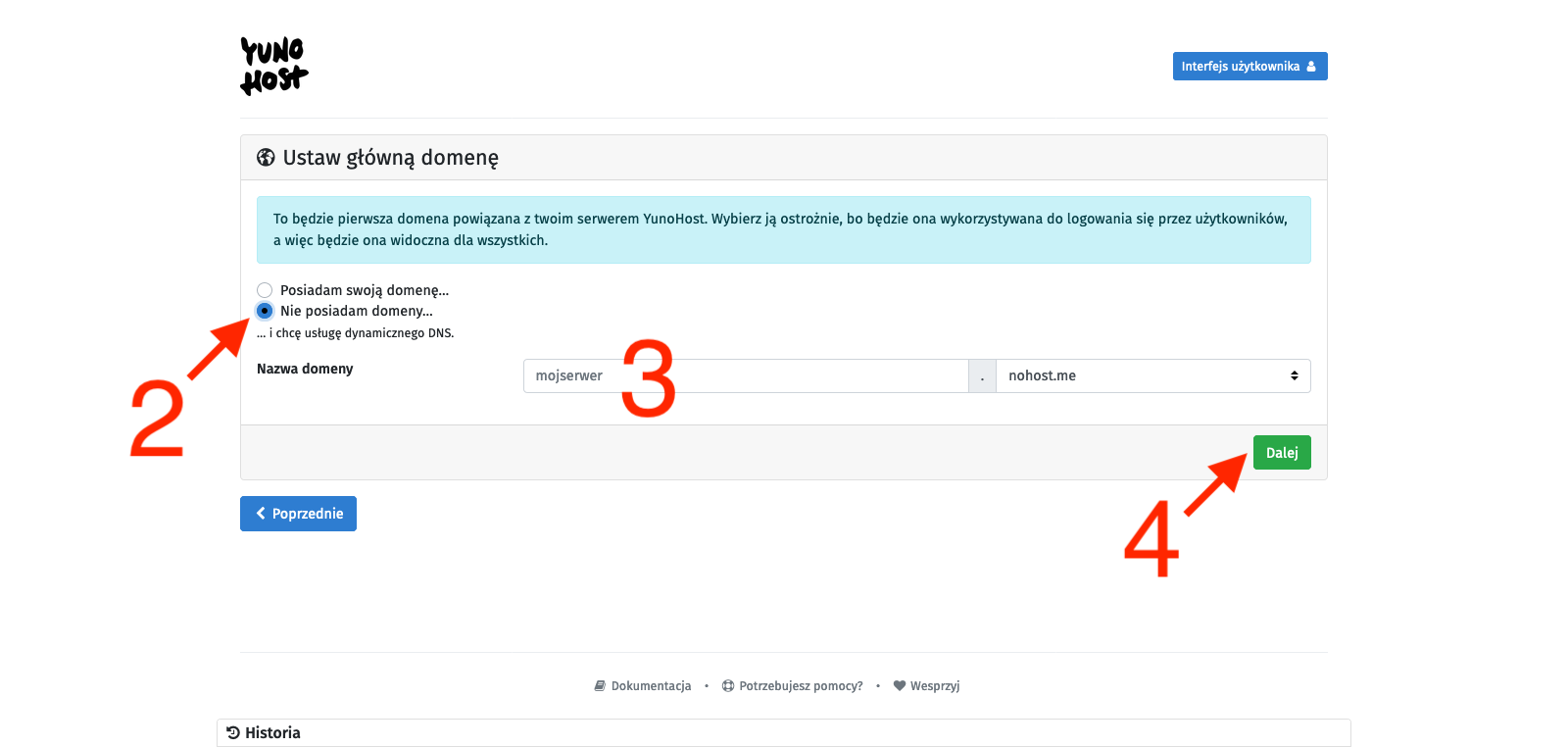Viewport: 1568px width, 747px height.
Task: Click the heart icon next to Wesprzyj
Action: click(x=900, y=686)
